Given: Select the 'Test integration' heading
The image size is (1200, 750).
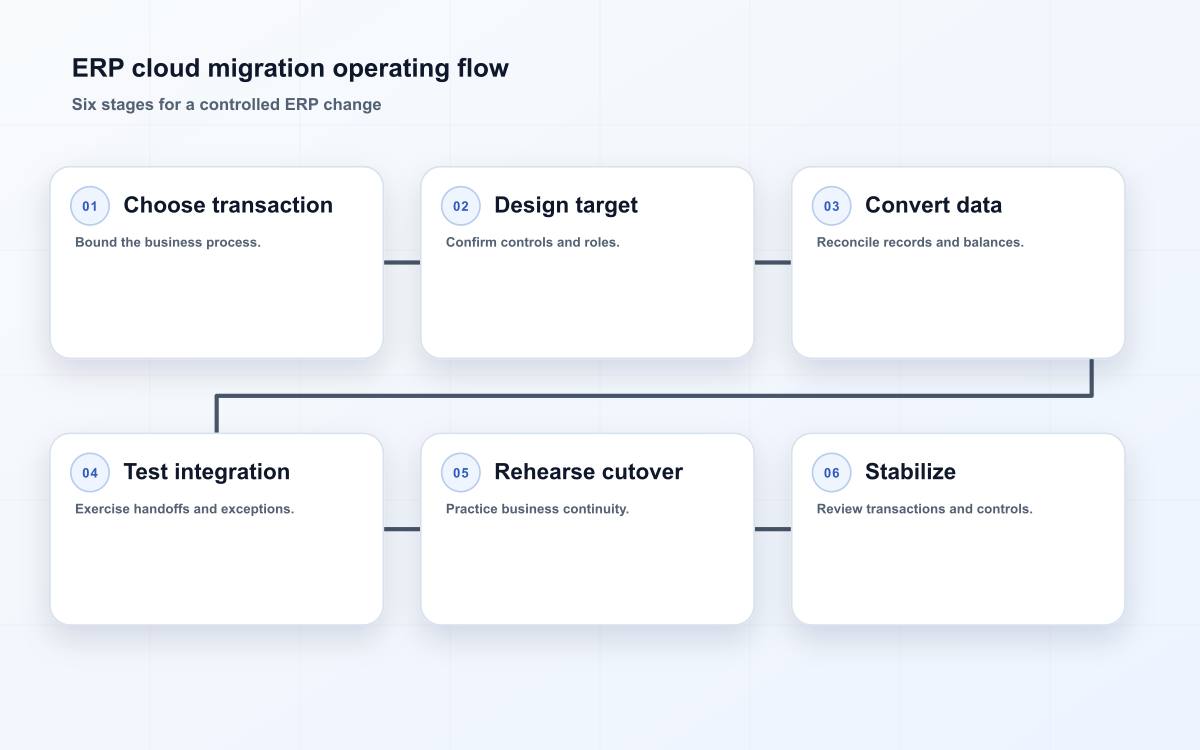Looking at the screenshot, I should [206, 472].
